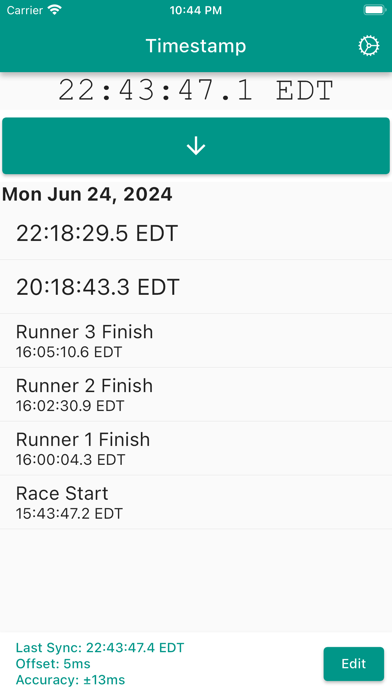
Task: Tap the 10:44 PM status bar clock
Action: click(x=196, y=10)
